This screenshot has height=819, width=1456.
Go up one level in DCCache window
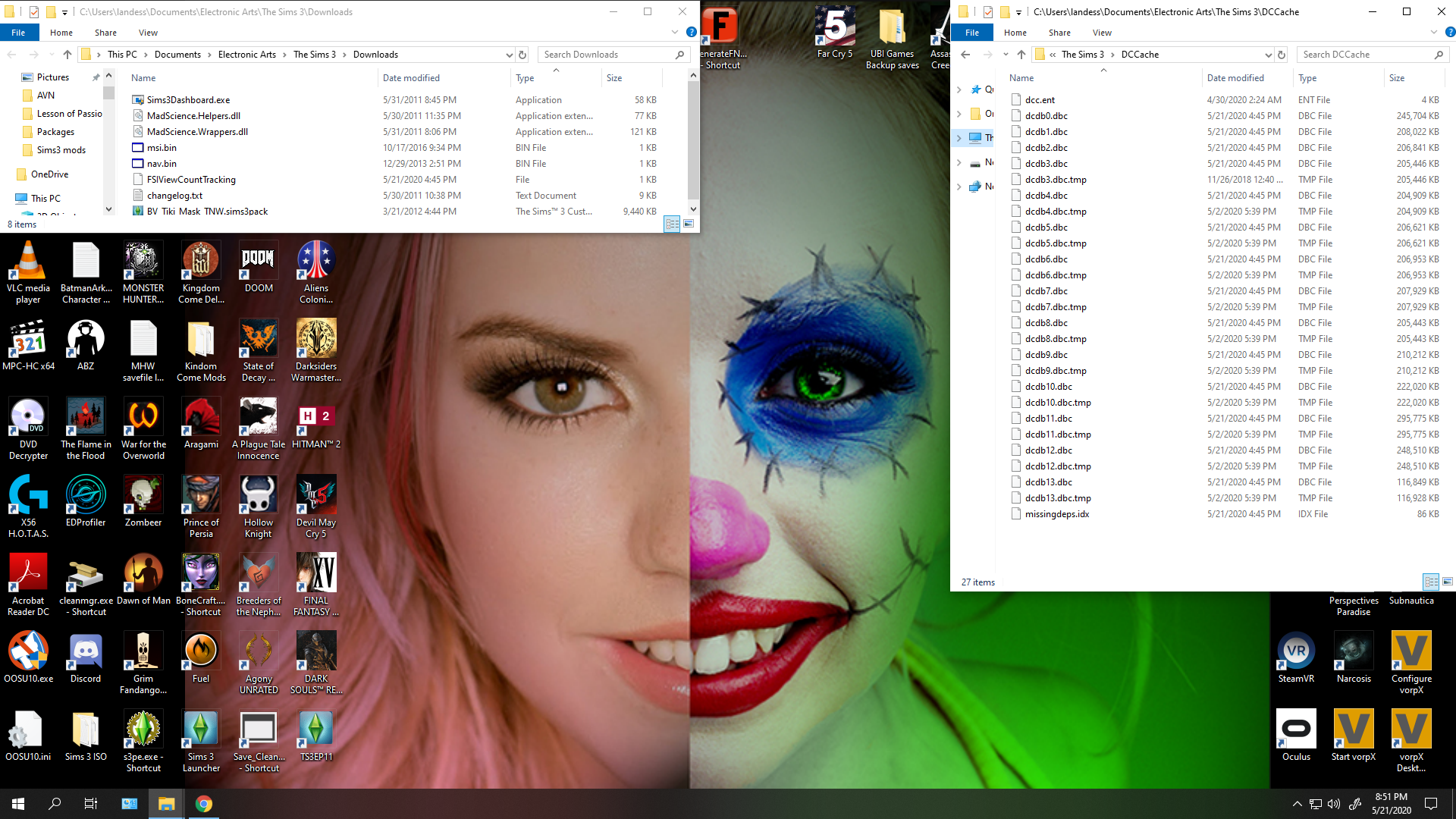pos(1021,55)
